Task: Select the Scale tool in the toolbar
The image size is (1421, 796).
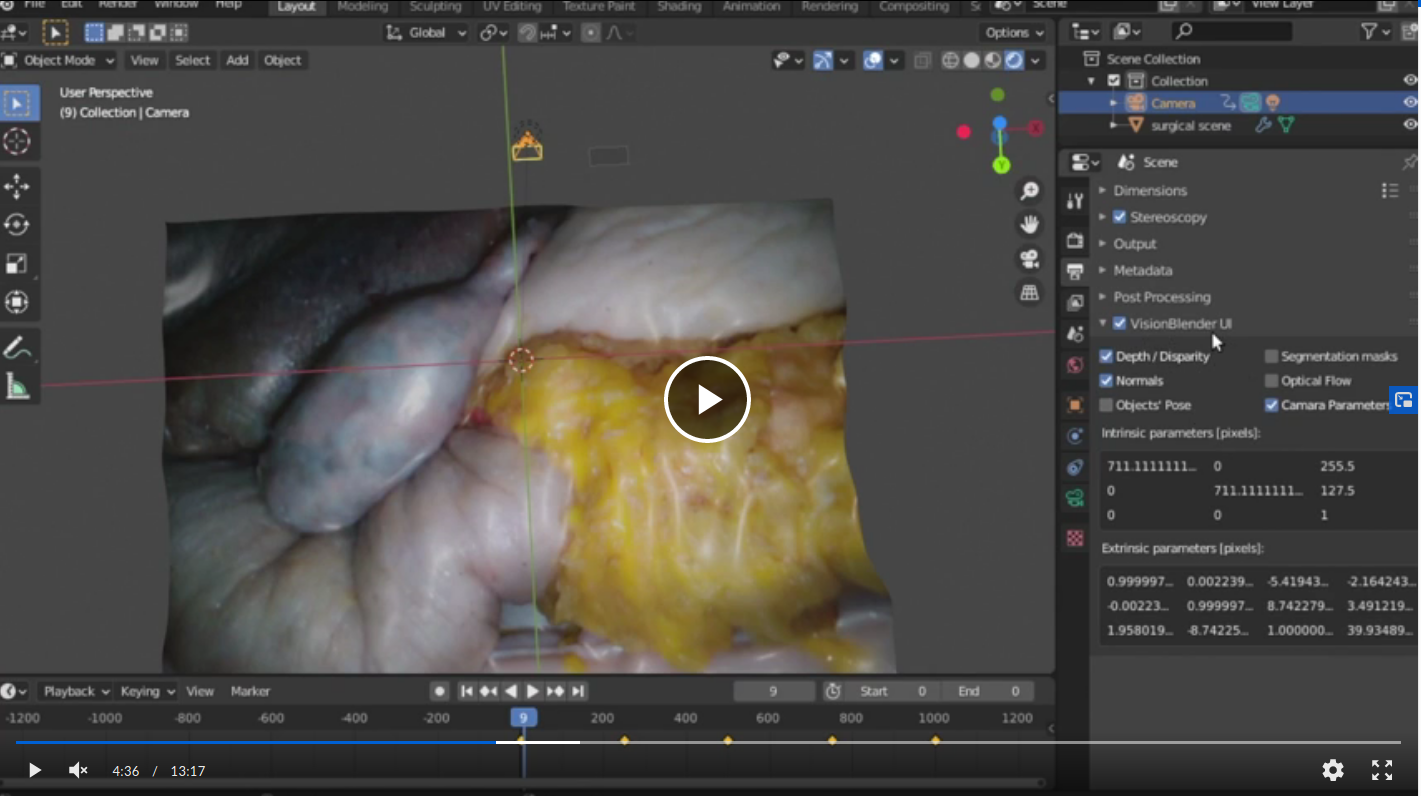Action: [x=17, y=264]
